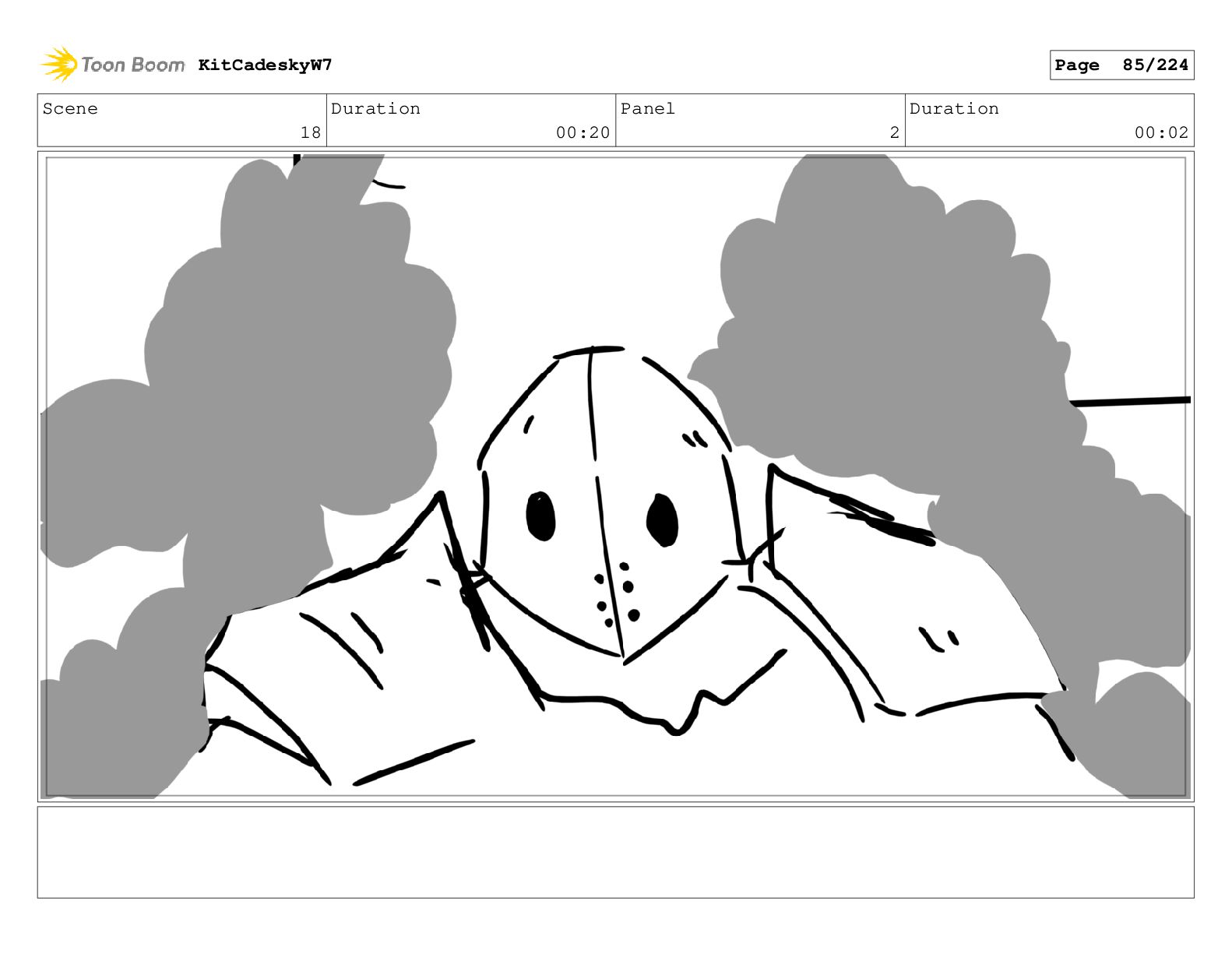
Task: Click the storyboard panel drawing thumbnail
Action: pyautogui.click(x=616, y=477)
